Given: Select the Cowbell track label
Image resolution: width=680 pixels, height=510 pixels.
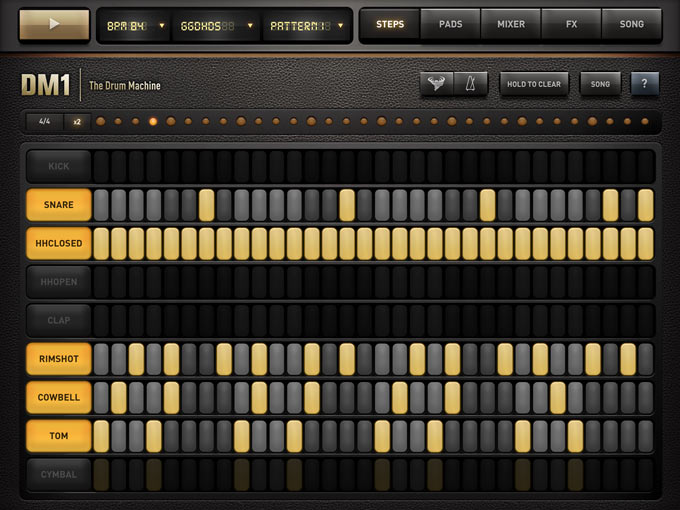Looking at the screenshot, I should point(59,397).
